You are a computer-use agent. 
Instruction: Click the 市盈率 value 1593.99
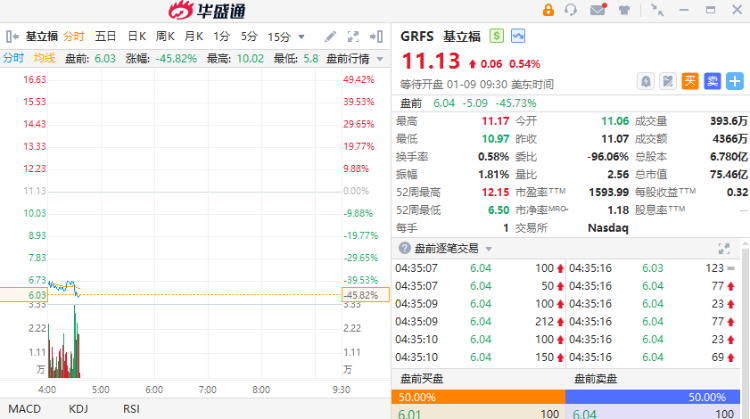point(608,192)
